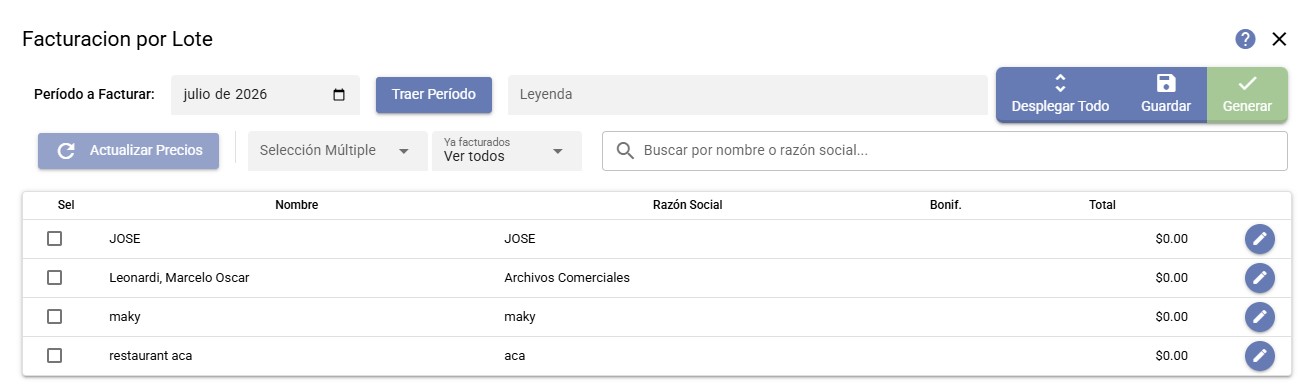This screenshot has width=1308, height=390.
Task: Open the Selección Múltiple dropdown
Action: pyautogui.click(x=337, y=151)
